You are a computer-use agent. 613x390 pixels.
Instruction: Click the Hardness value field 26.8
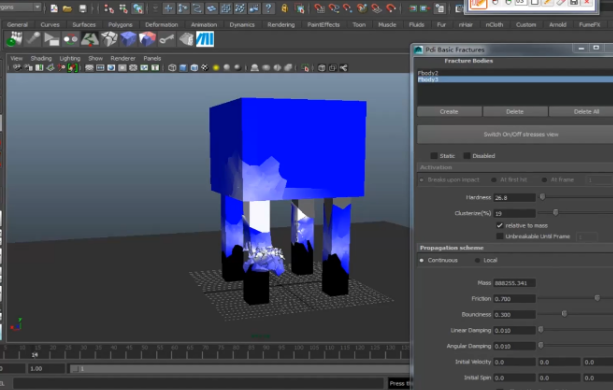click(514, 198)
